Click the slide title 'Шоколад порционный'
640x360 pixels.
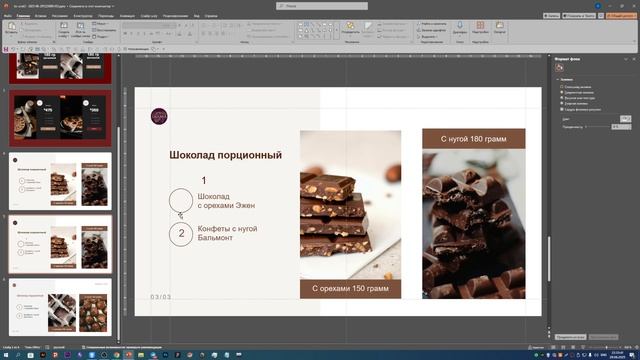tap(225, 155)
